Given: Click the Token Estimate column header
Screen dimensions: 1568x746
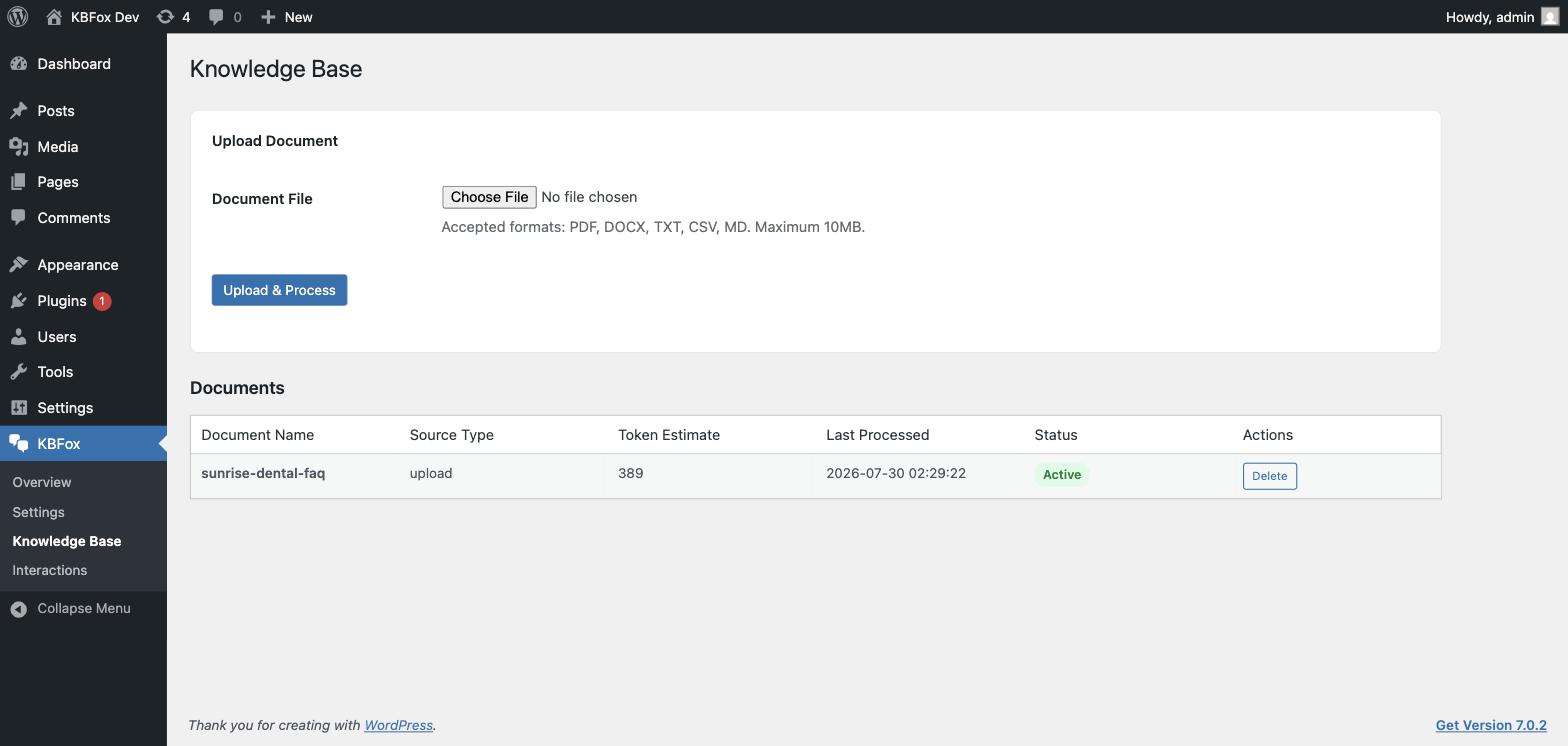Looking at the screenshot, I should click(x=669, y=435).
